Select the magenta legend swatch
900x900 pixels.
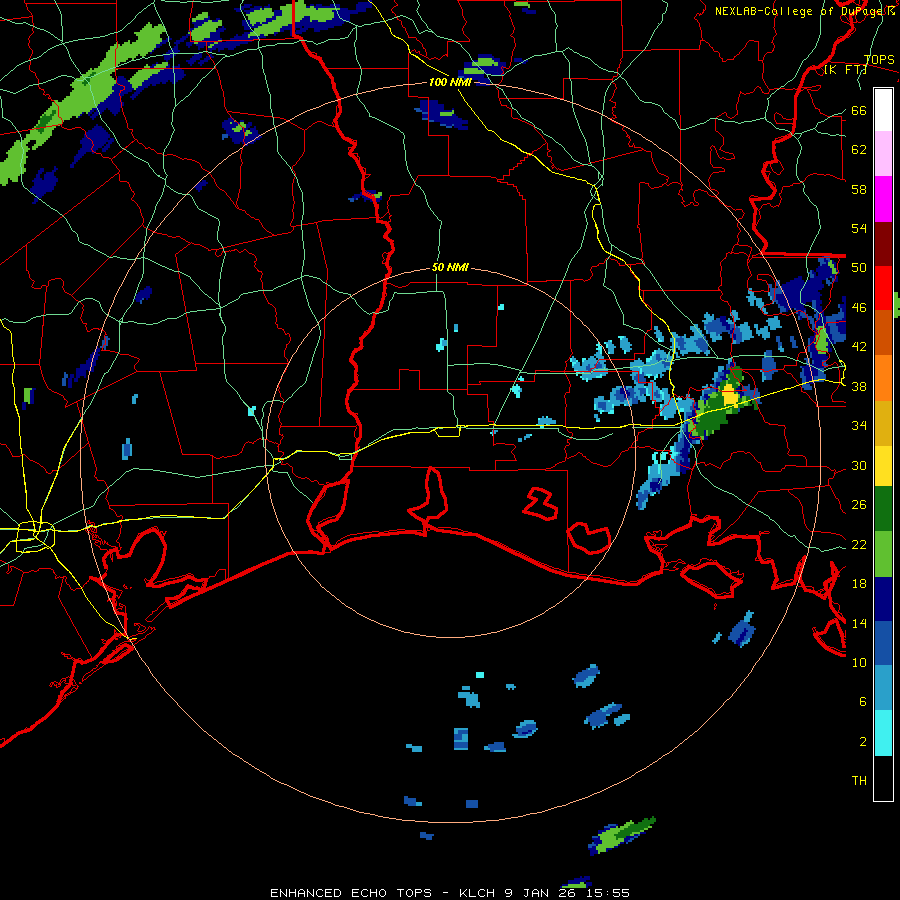coord(883,199)
